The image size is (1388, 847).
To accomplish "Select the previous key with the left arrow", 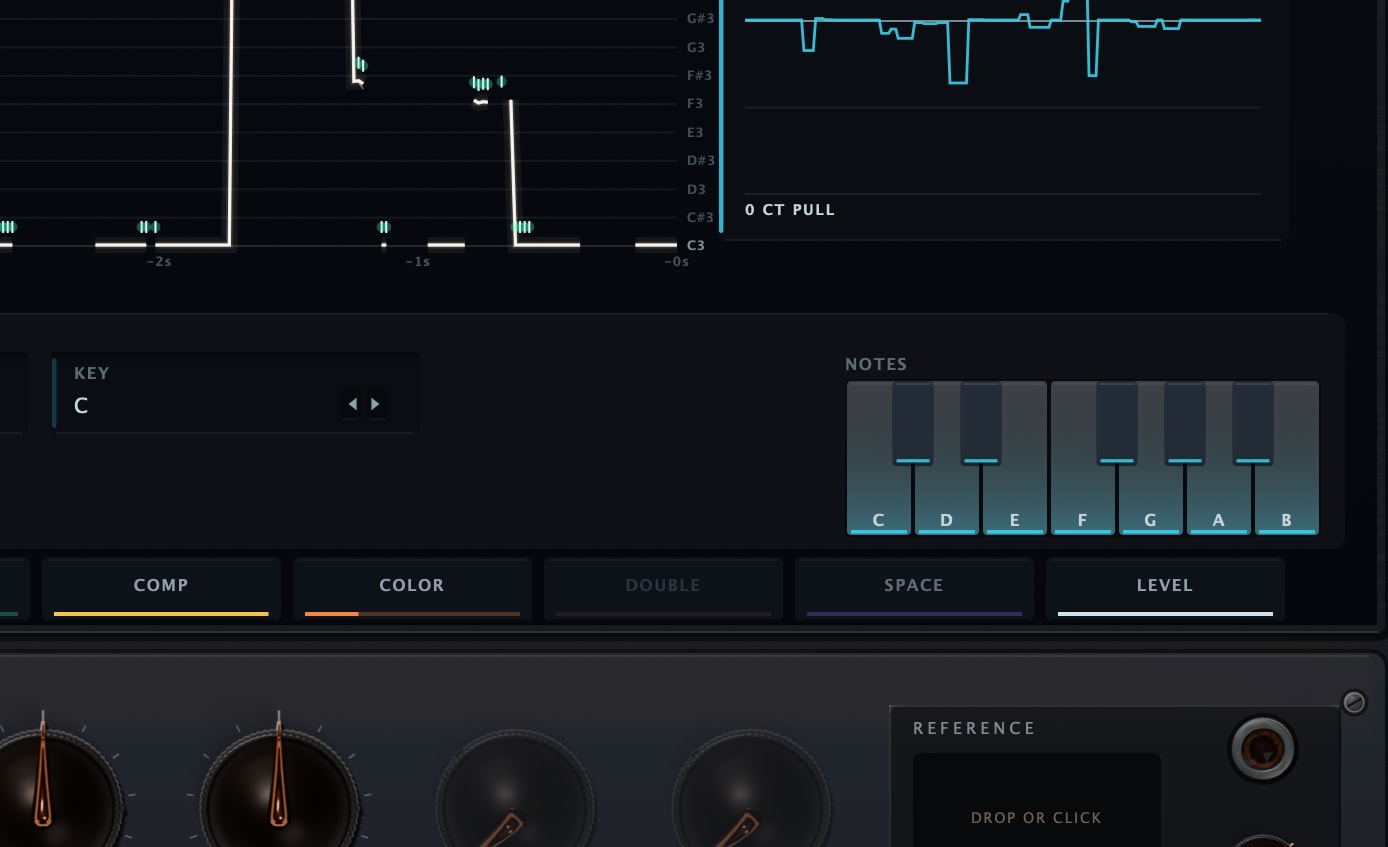I will tap(352, 404).
